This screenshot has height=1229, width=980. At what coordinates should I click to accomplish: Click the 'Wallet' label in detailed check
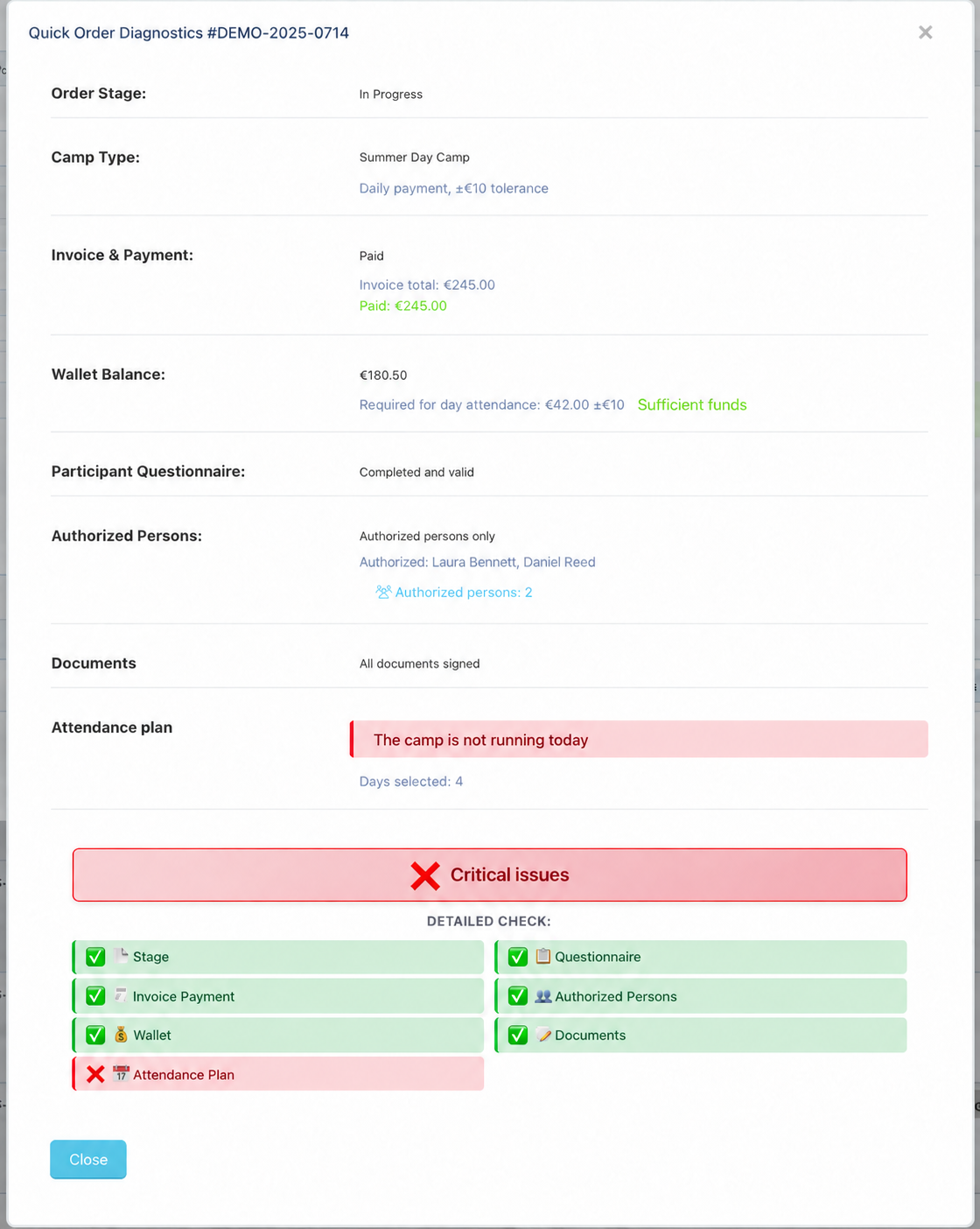coord(152,1035)
